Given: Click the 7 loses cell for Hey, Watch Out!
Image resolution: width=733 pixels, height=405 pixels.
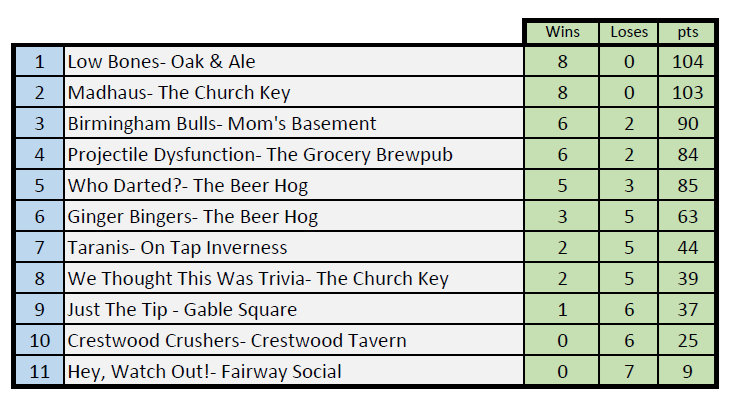Looking at the screenshot, I should 629,371.
